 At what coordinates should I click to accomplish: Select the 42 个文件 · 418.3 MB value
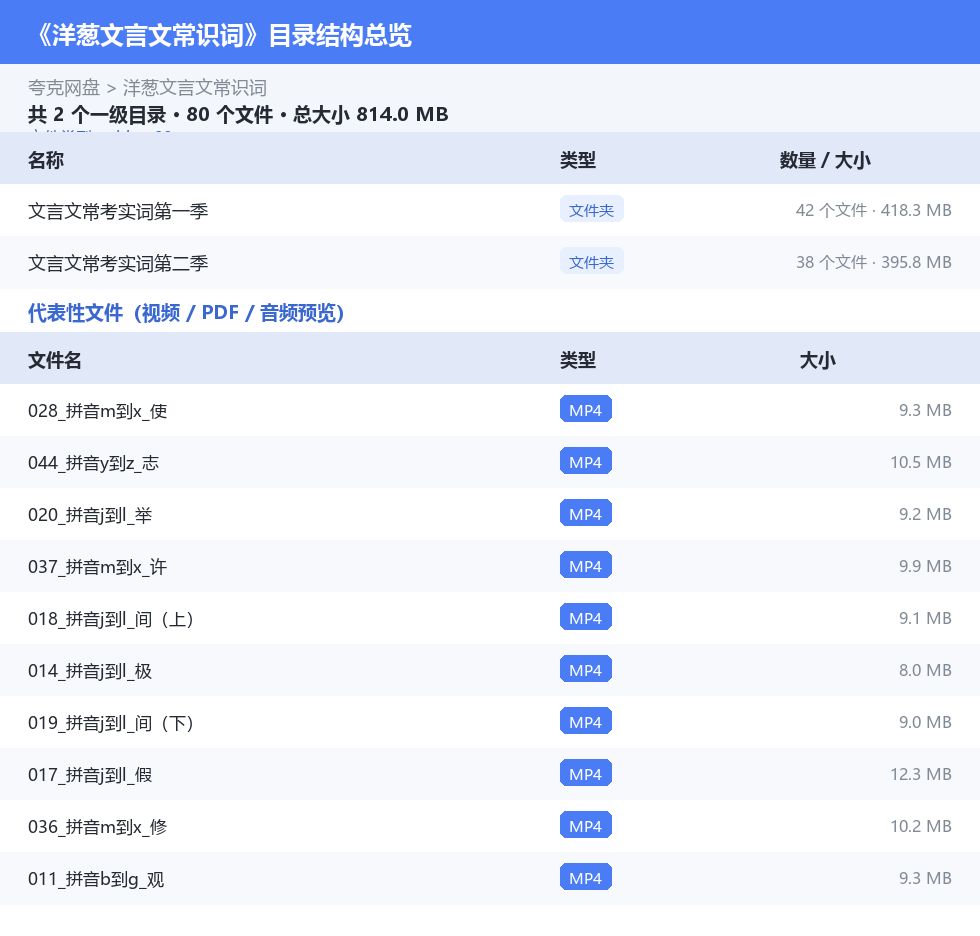873,211
